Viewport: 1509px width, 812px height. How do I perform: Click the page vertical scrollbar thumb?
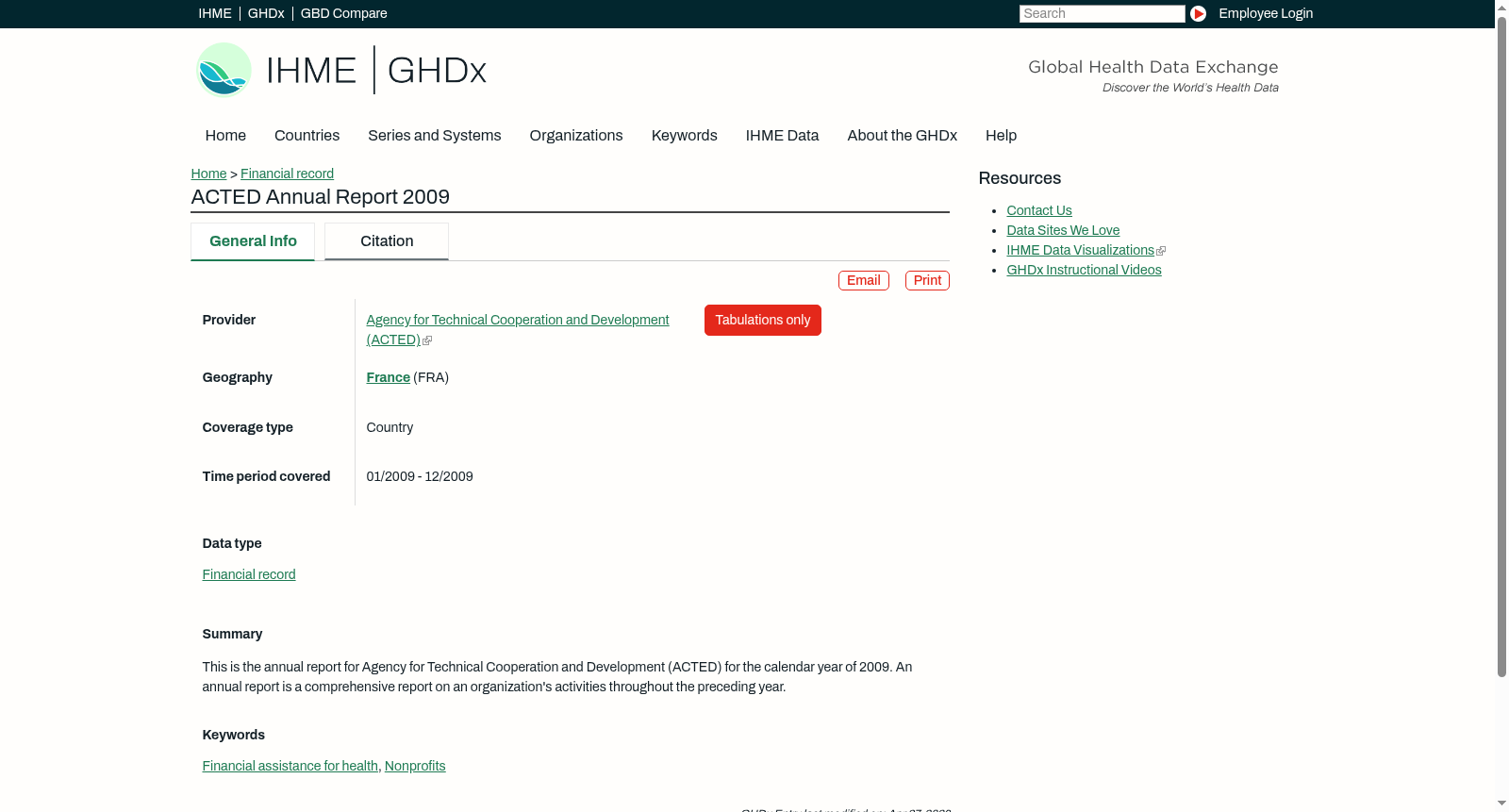(1501, 346)
